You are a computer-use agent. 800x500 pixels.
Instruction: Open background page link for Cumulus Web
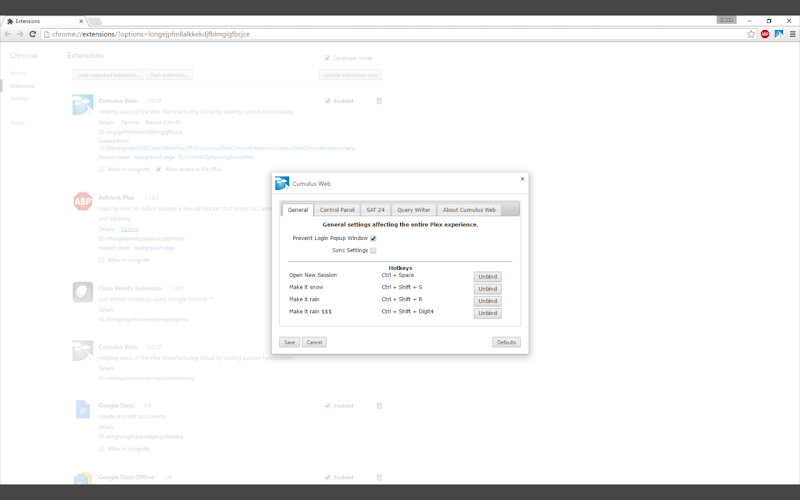click(154, 157)
